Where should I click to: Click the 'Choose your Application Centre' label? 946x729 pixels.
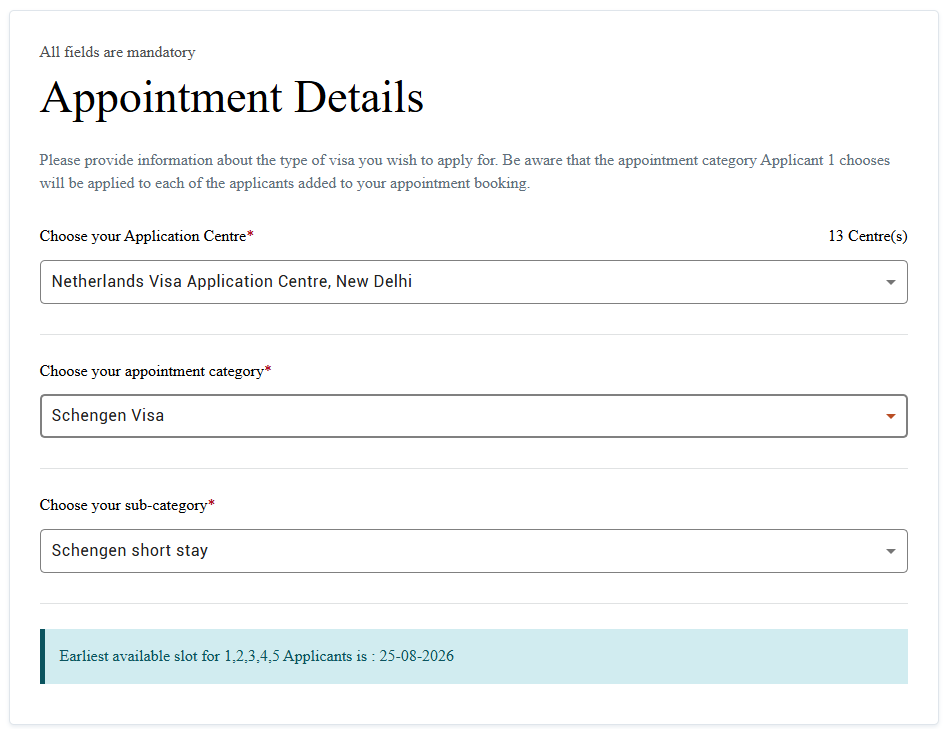coord(147,236)
